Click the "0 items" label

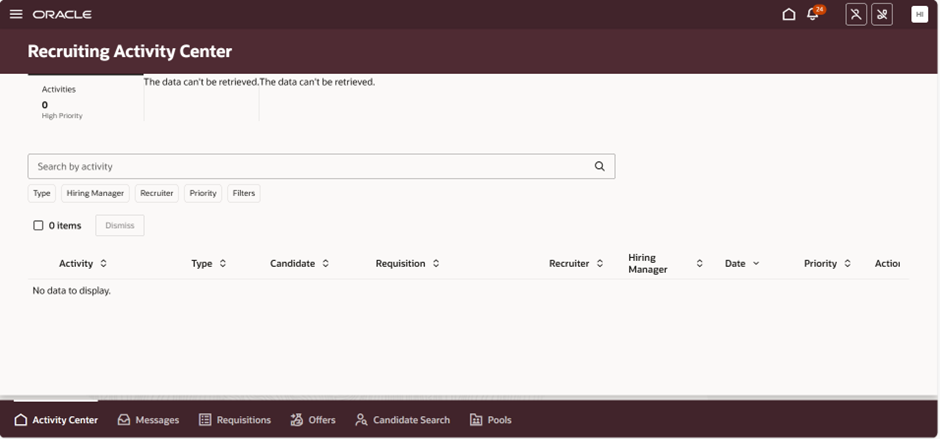click(65, 225)
